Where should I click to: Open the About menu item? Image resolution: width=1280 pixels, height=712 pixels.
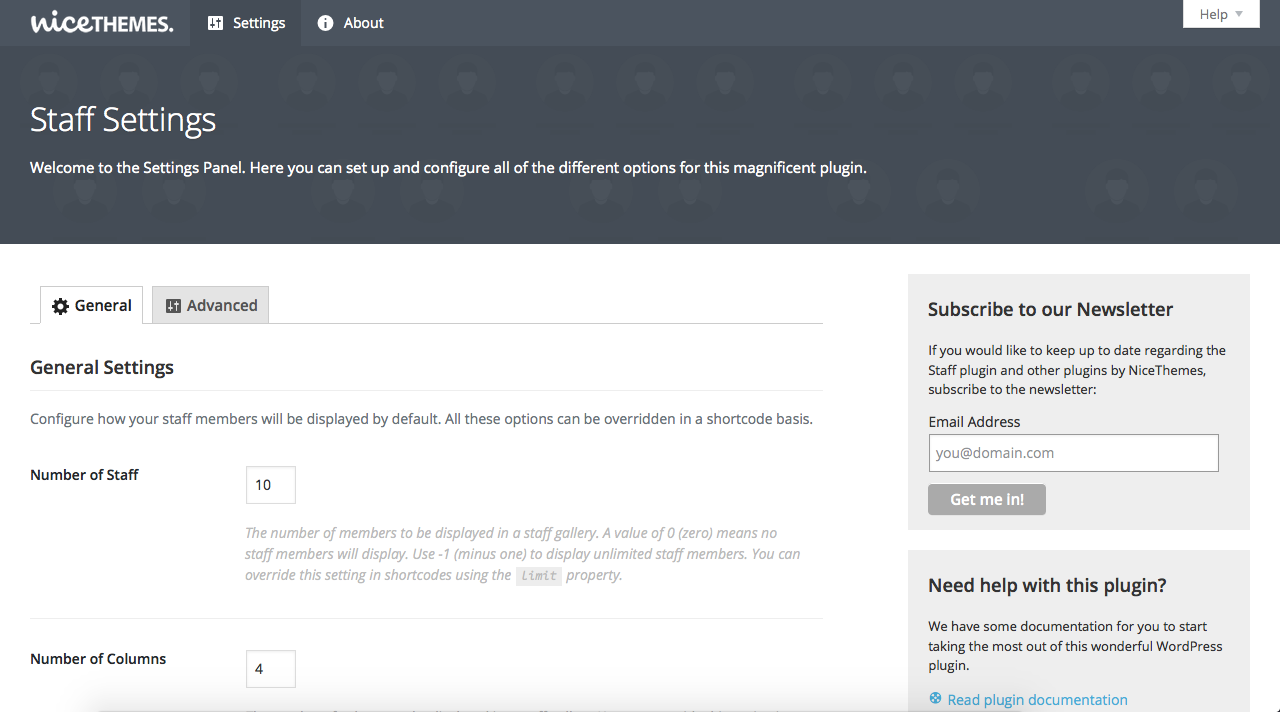pyautogui.click(x=363, y=23)
